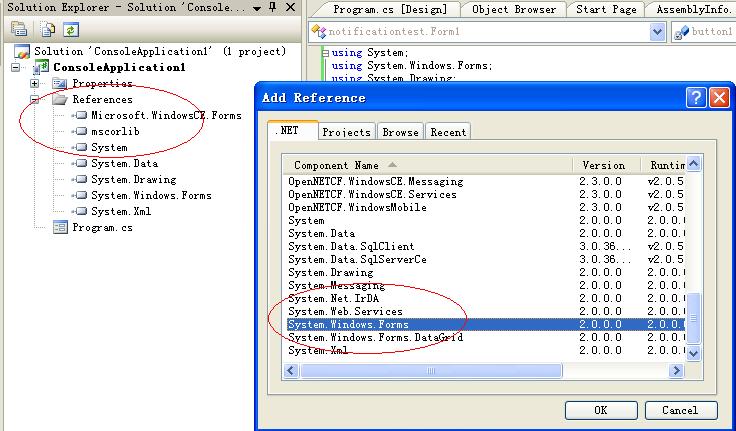Select the .NET tab in Add Reference
The image size is (736, 431).
pos(292,130)
